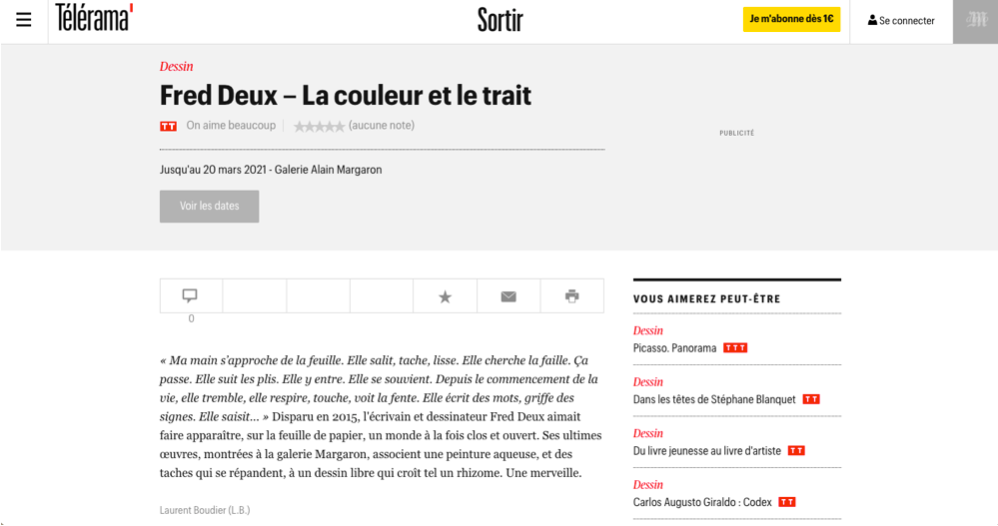The height and width of the screenshot is (526, 998).
Task: Open Du livre jeunesse au livre d'artiste
Action: (706, 451)
